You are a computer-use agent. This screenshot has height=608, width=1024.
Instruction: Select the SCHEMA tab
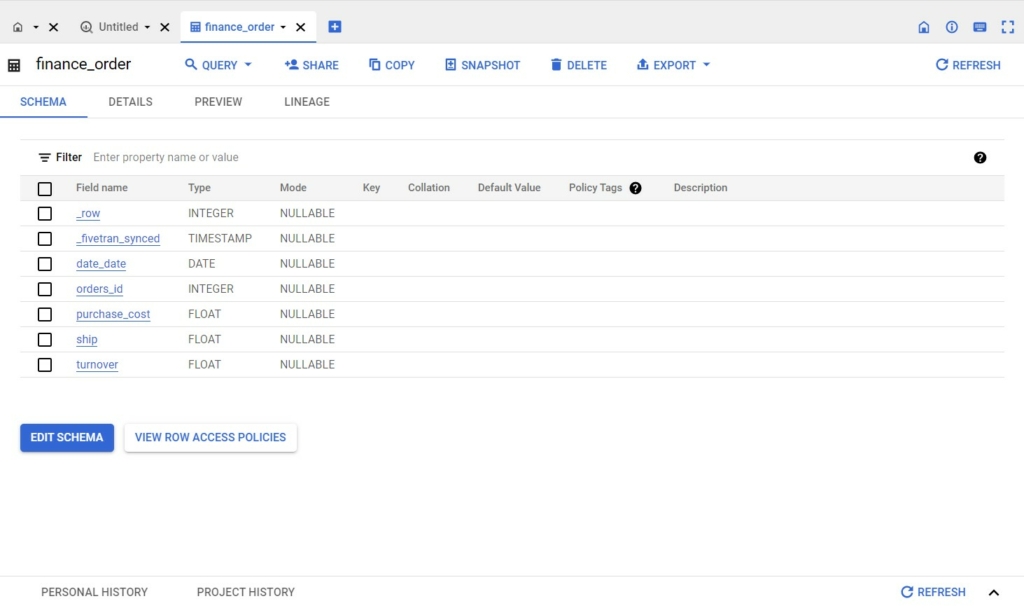(43, 102)
